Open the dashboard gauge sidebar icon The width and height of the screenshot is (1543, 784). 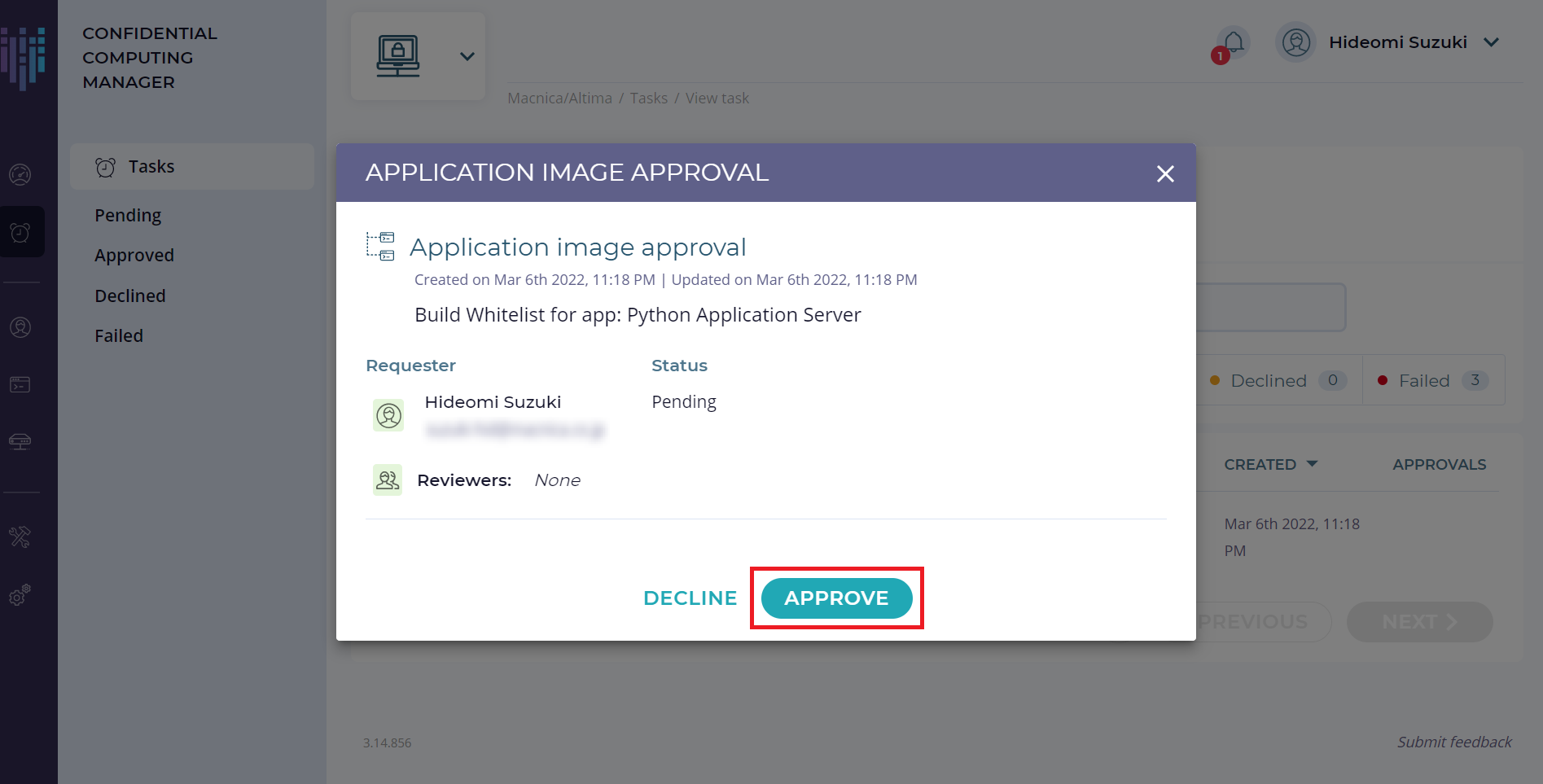20,174
